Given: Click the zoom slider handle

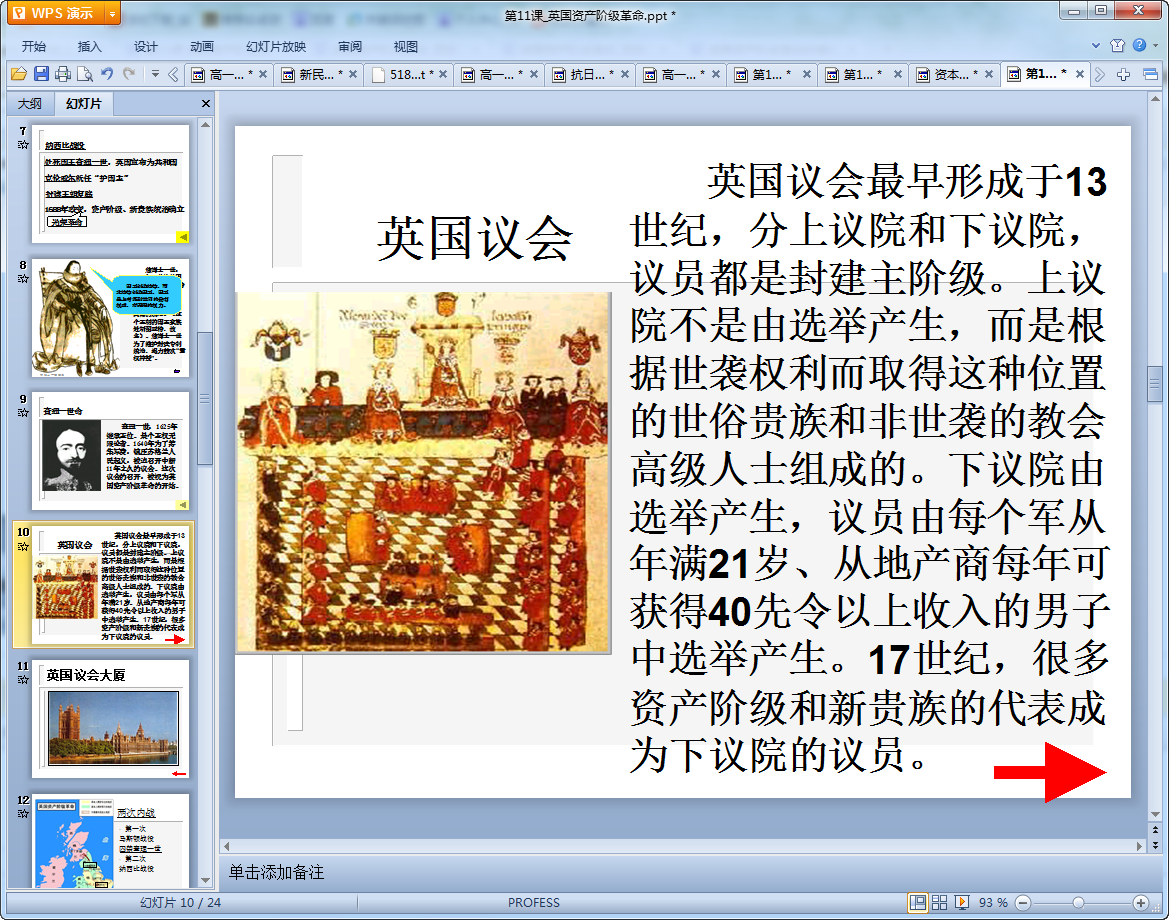Looking at the screenshot, I should click(1078, 903).
